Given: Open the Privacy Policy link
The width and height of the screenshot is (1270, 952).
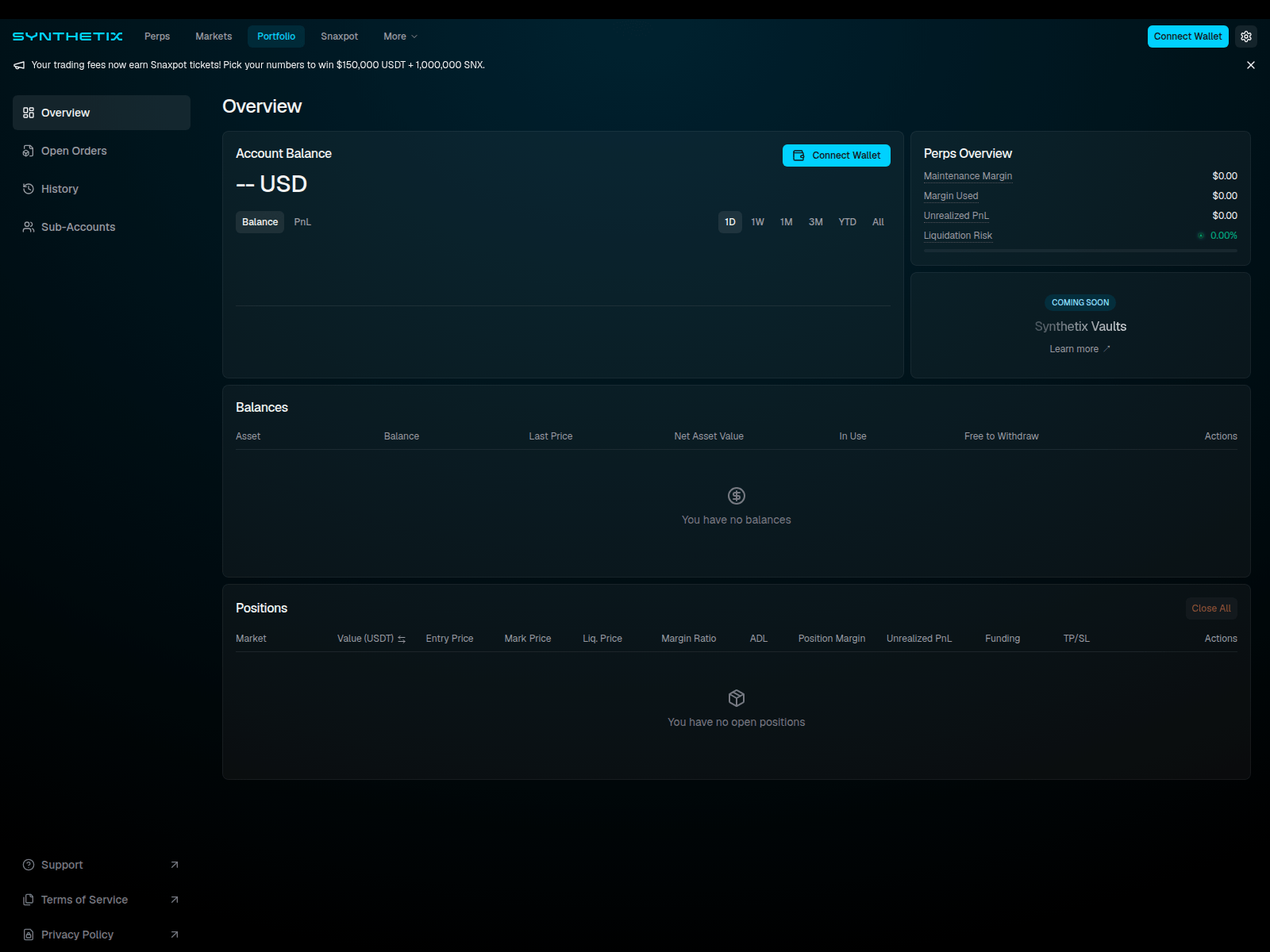Looking at the screenshot, I should coord(102,935).
